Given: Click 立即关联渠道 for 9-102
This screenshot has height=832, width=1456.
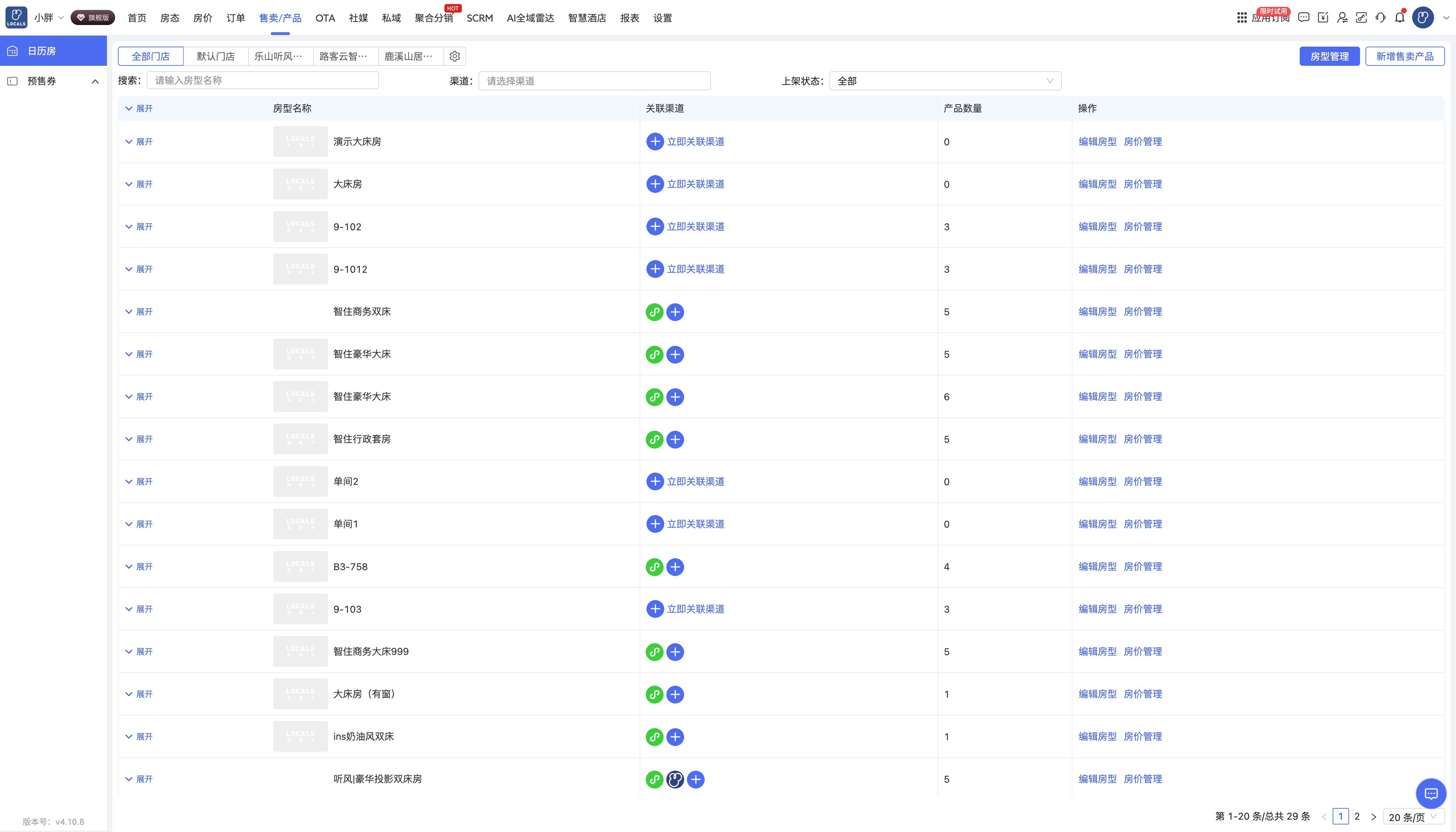Looking at the screenshot, I should pos(695,227).
